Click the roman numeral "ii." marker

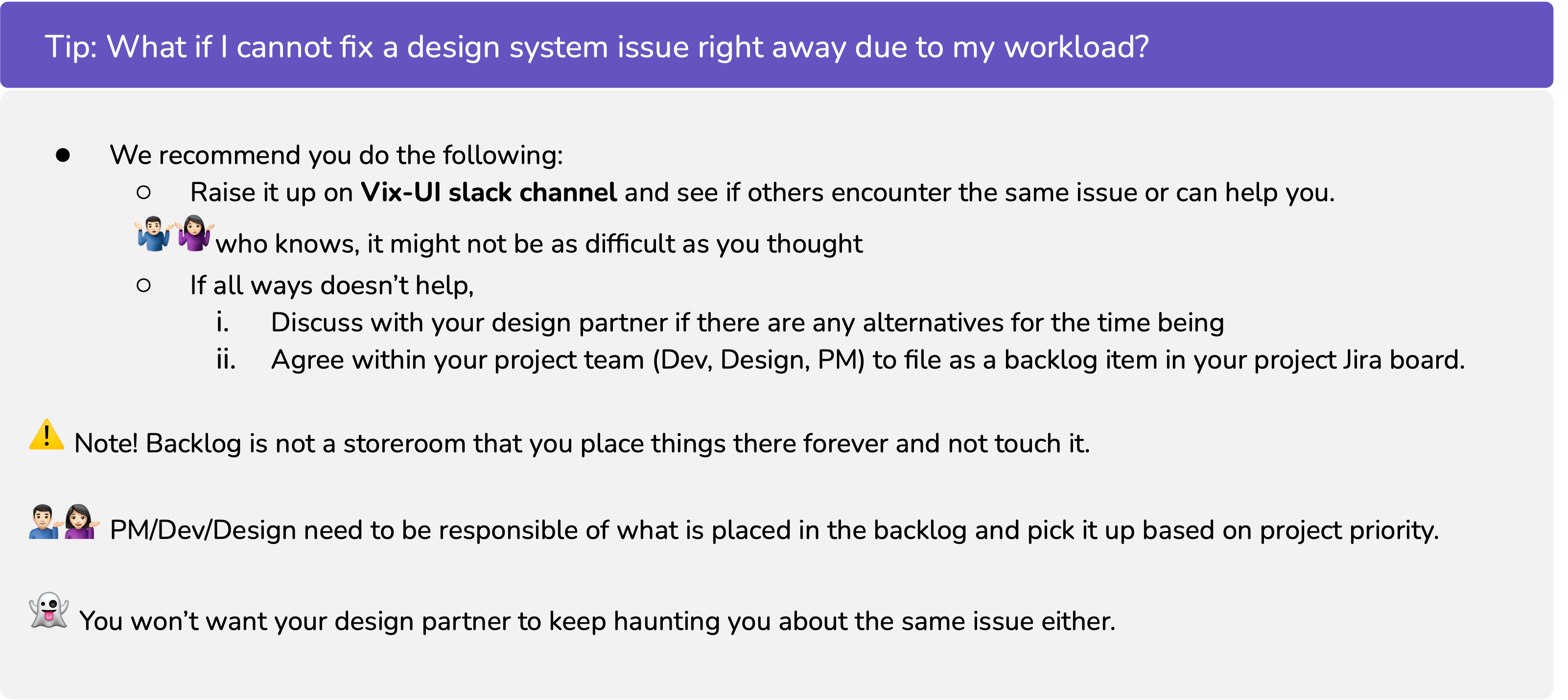coord(226,360)
